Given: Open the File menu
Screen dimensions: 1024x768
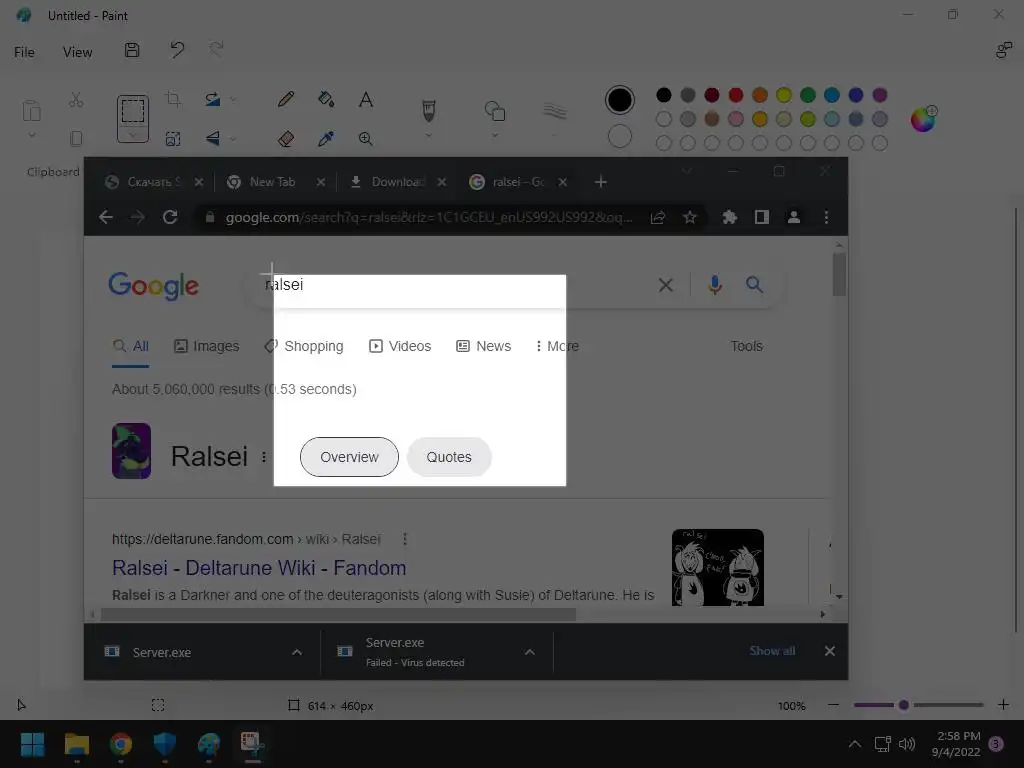Looking at the screenshot, I should pos(24,52).
